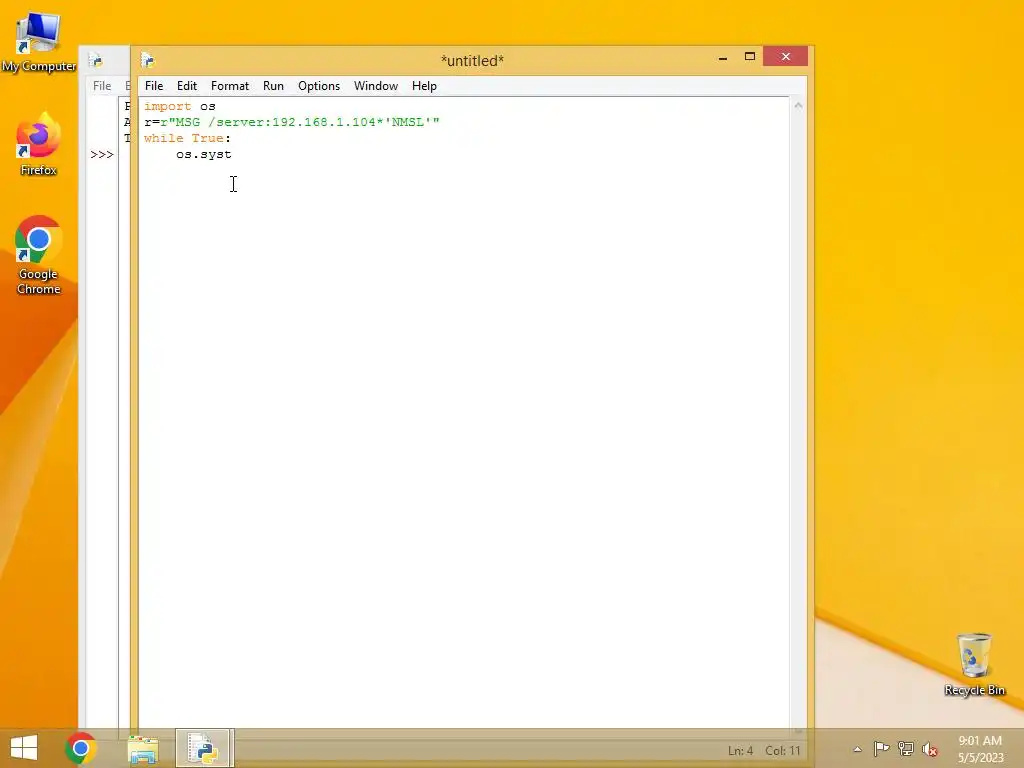This screenshot has height=768, width=1024.
Task: Select the My Computer desktop icon
Action: point(39,43)
